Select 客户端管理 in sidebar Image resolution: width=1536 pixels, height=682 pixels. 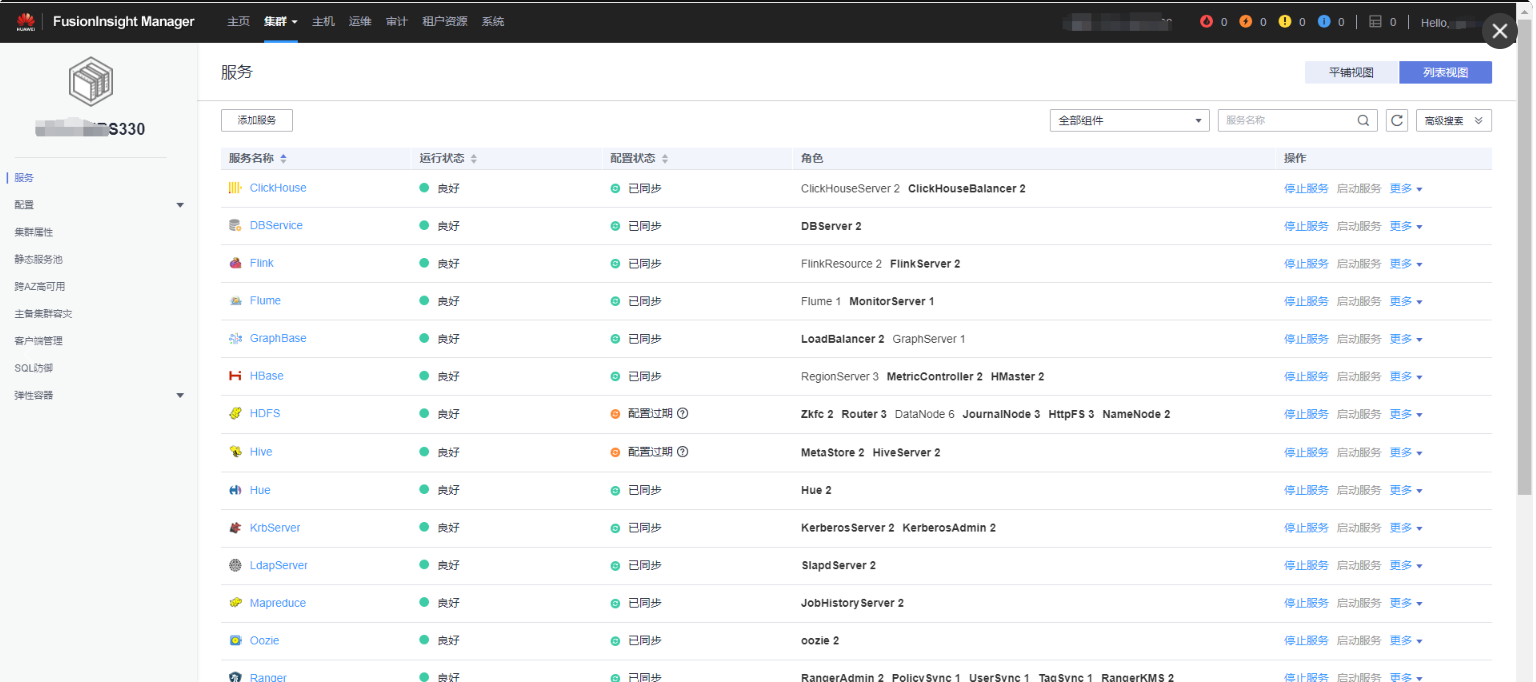pyautogui.click(x=38, y=341)
